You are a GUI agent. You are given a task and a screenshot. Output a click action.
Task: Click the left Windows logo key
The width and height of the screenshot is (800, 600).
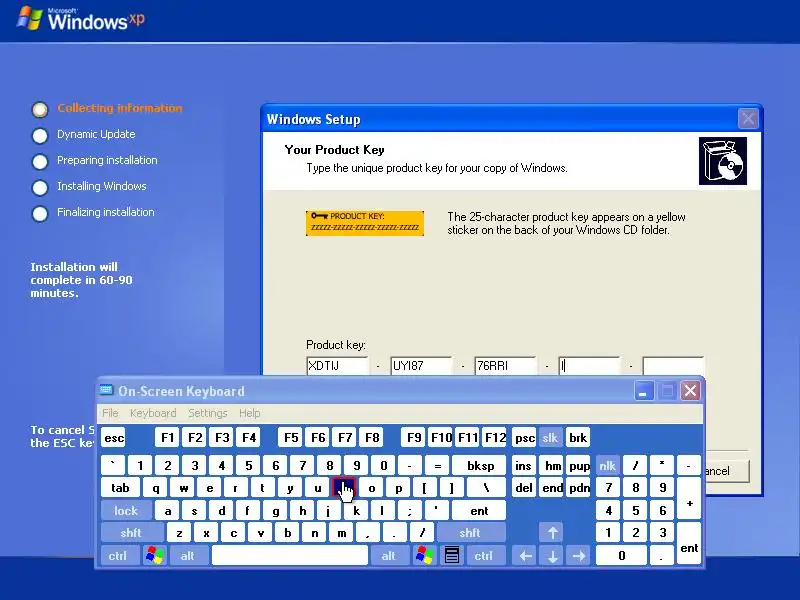pyautogui.click(x=155, y=555)
